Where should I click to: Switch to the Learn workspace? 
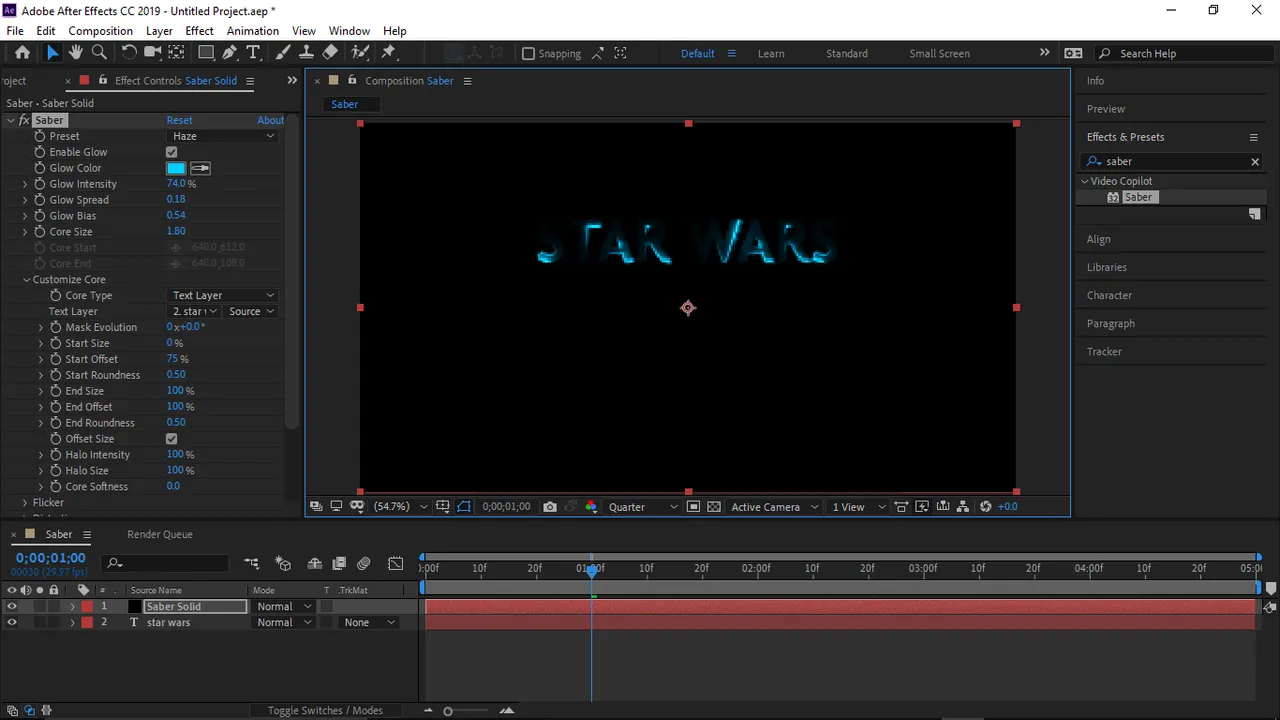771,54
